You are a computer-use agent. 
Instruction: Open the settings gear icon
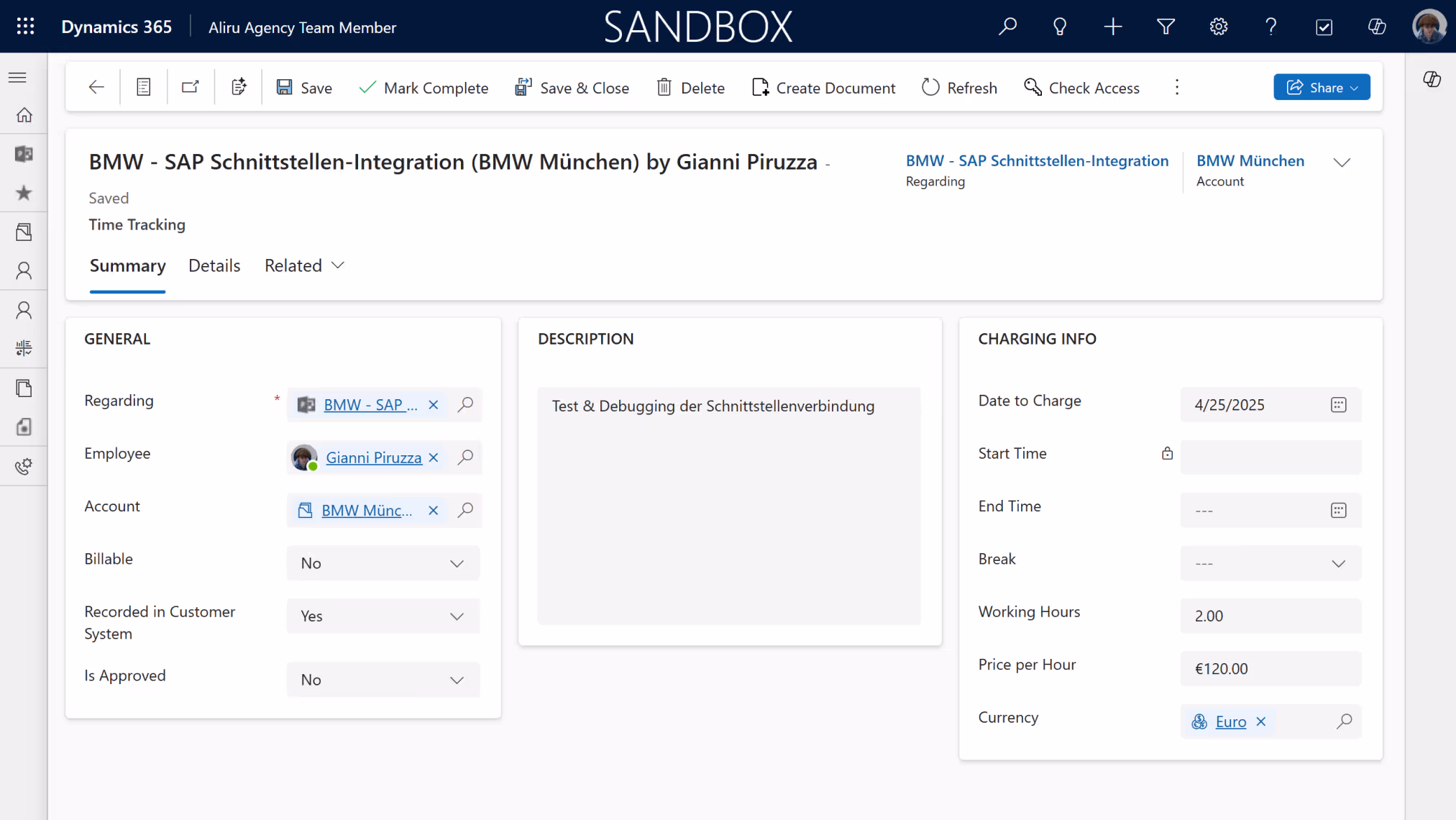[1218, 27]
